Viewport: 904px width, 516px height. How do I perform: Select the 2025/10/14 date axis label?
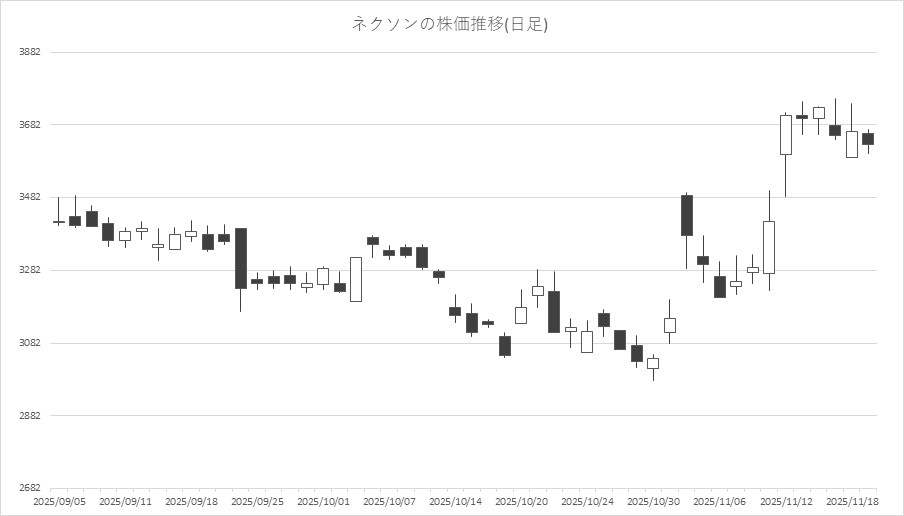(x=455, y=502)
